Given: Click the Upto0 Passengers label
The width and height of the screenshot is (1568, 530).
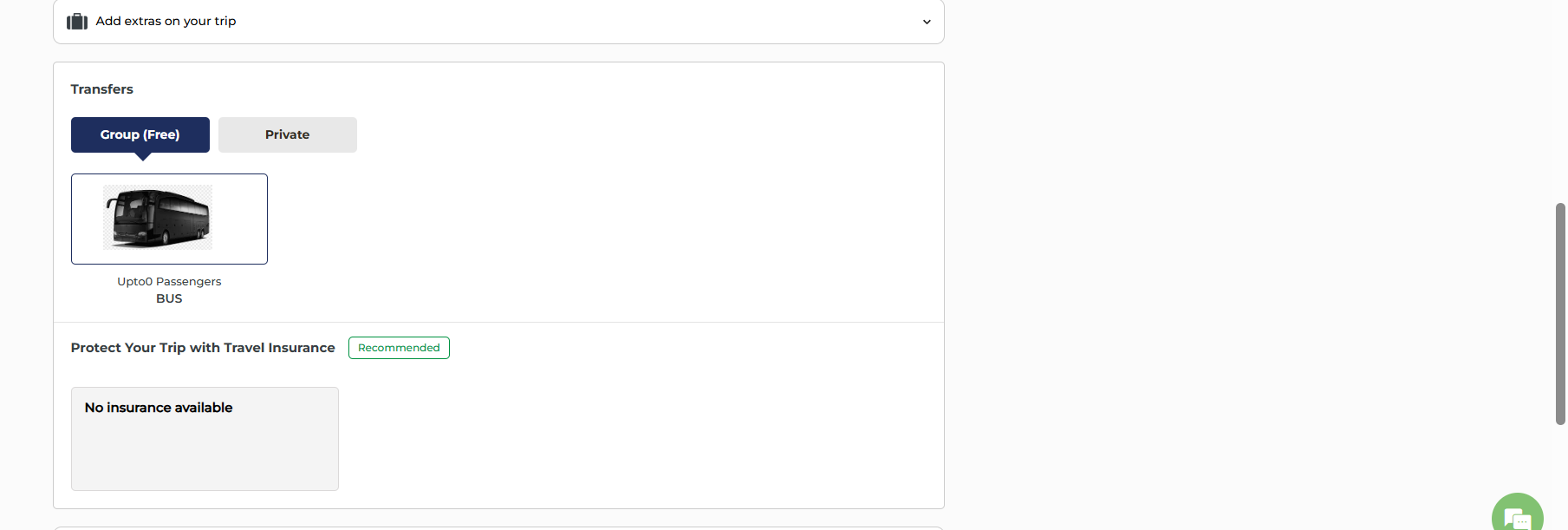Looking at the screenshot, I should (169, 282).
